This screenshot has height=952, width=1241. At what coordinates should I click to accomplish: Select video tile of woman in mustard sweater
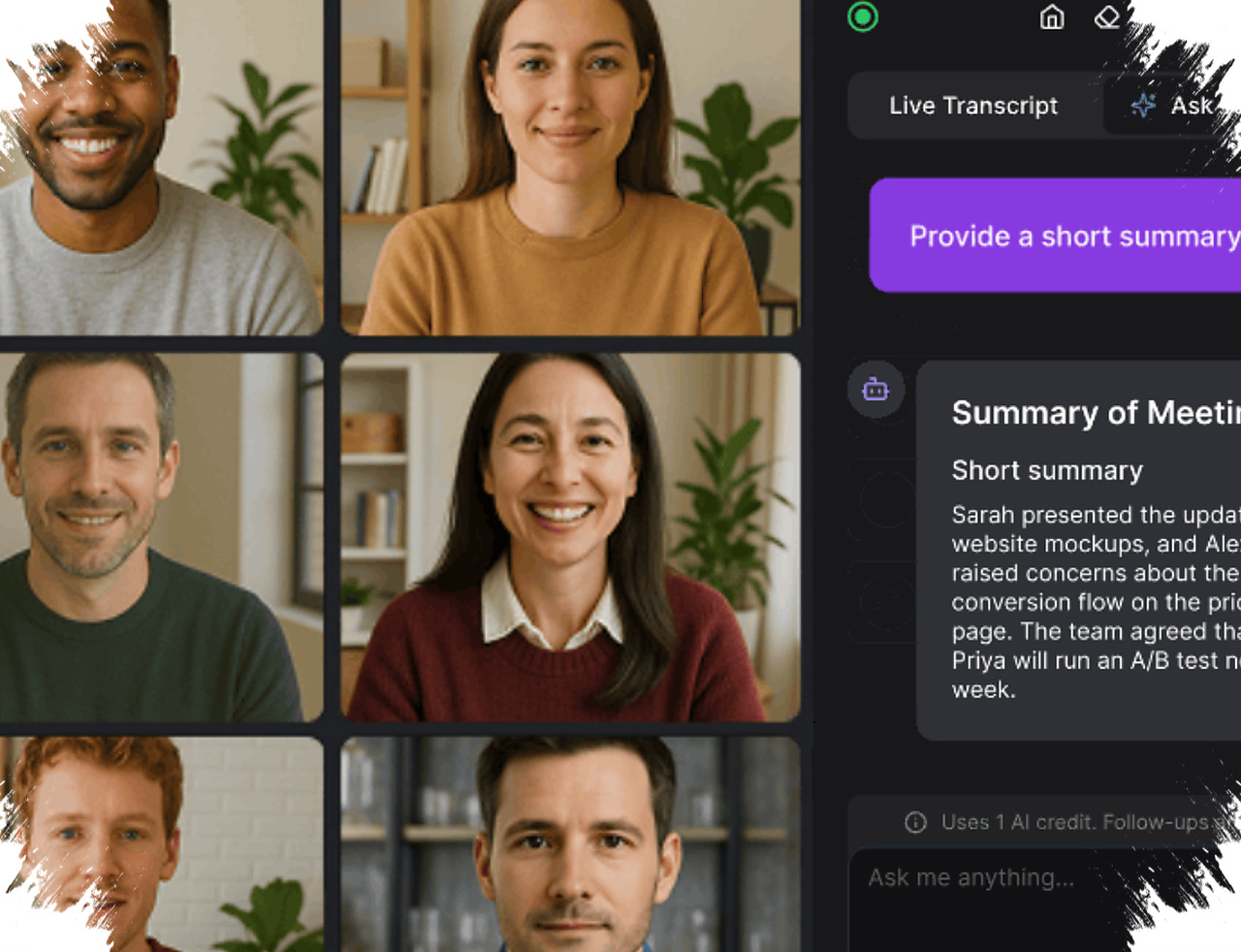point(570,167)
